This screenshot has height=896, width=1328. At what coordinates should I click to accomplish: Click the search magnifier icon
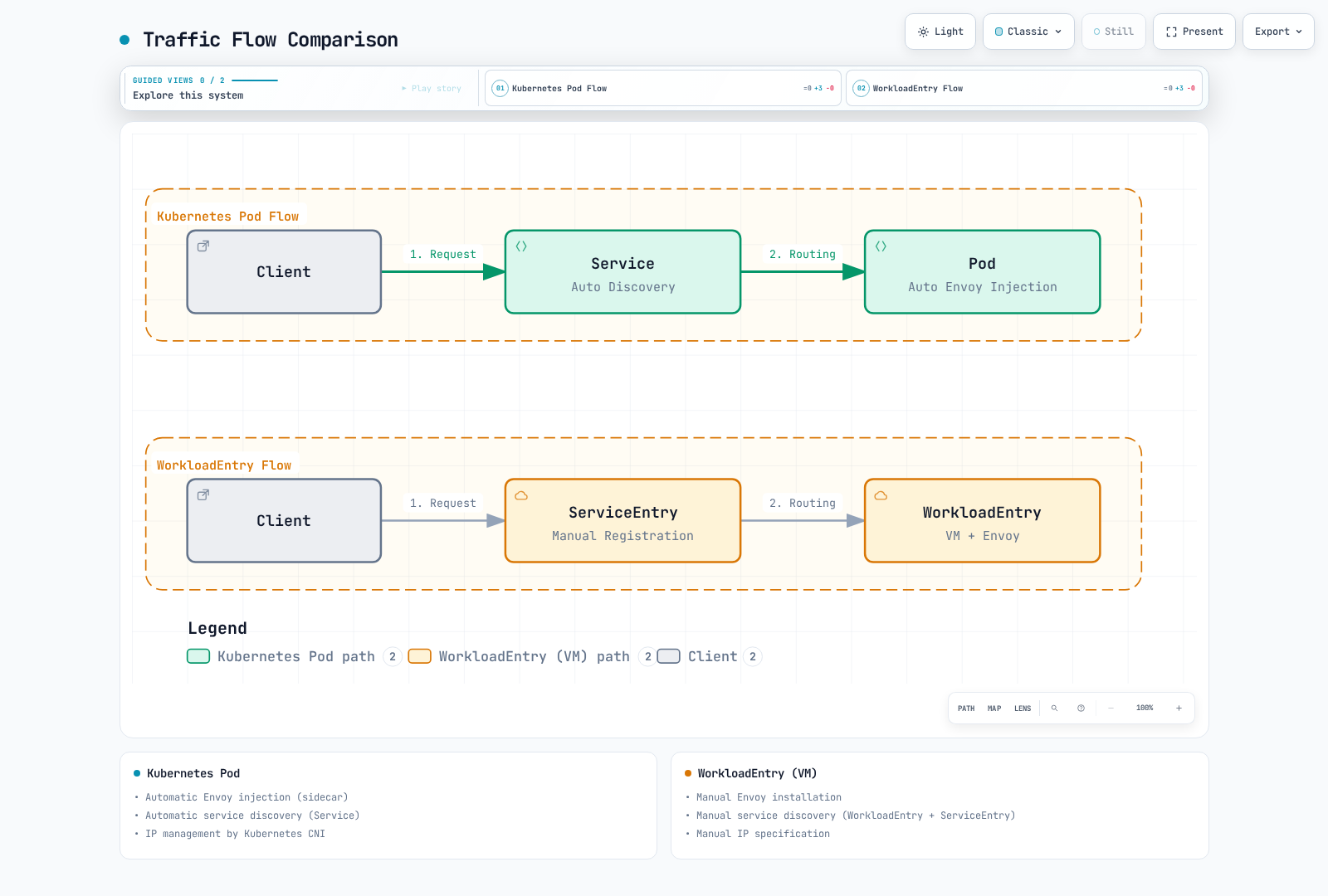[x=1055, y=709]
